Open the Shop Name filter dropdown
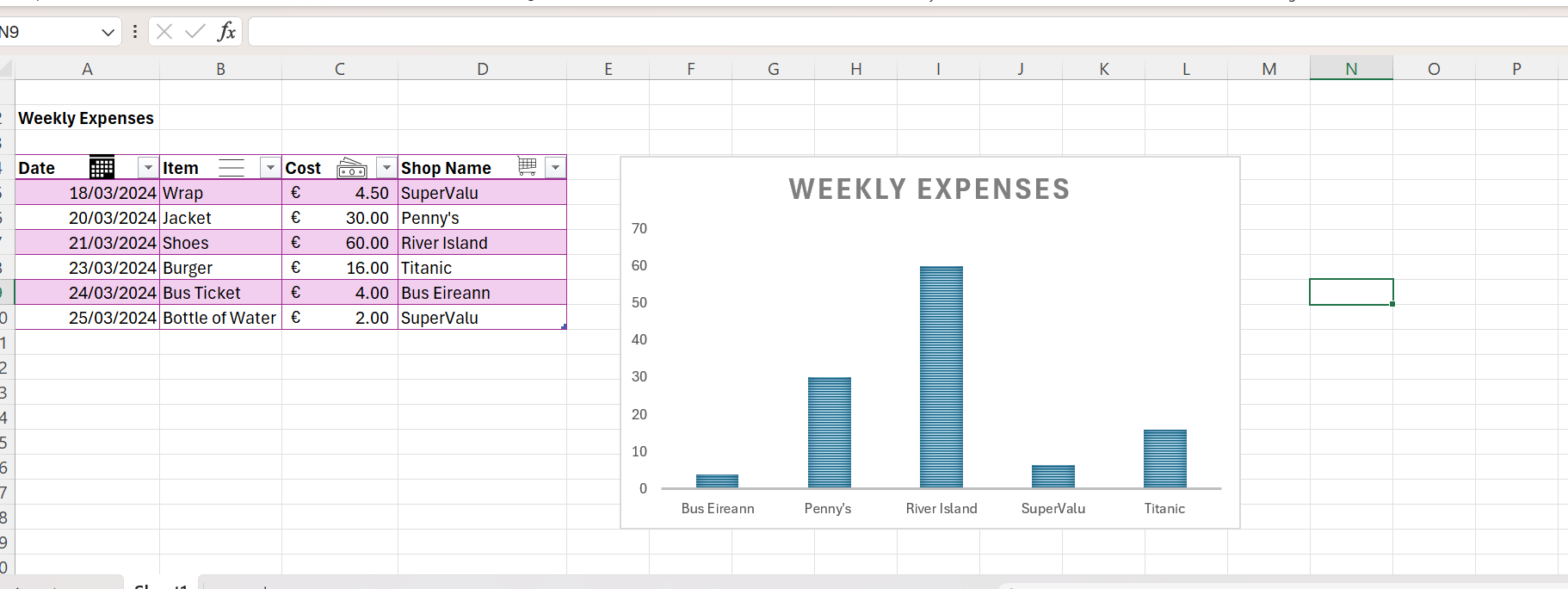The height and width of the screenshot is (589, 1568). (x=556, y=168)
